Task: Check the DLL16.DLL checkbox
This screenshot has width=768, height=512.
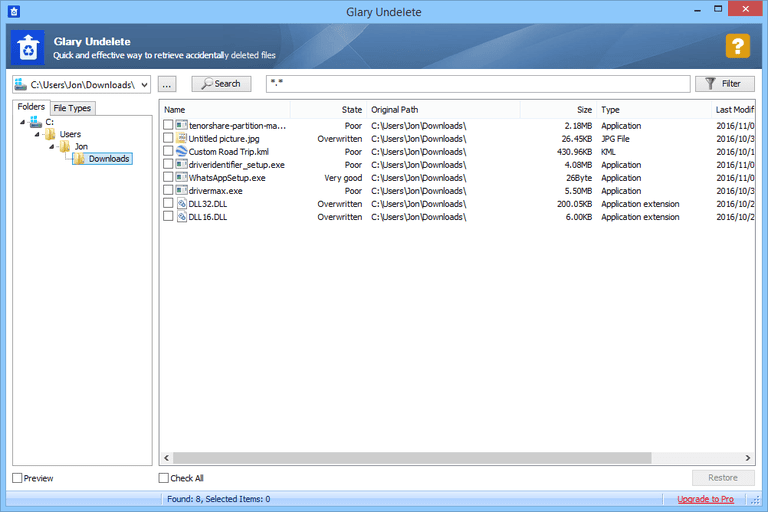Action: pyautogui.click(x=168, y=217)
